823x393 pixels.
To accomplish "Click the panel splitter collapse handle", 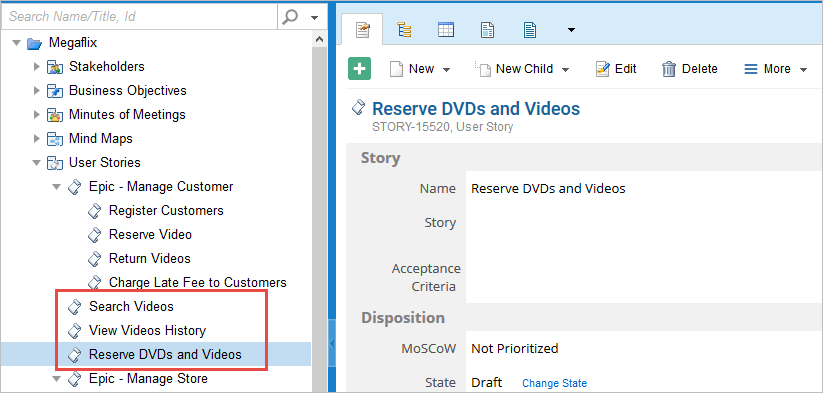I will click(332, 344).
